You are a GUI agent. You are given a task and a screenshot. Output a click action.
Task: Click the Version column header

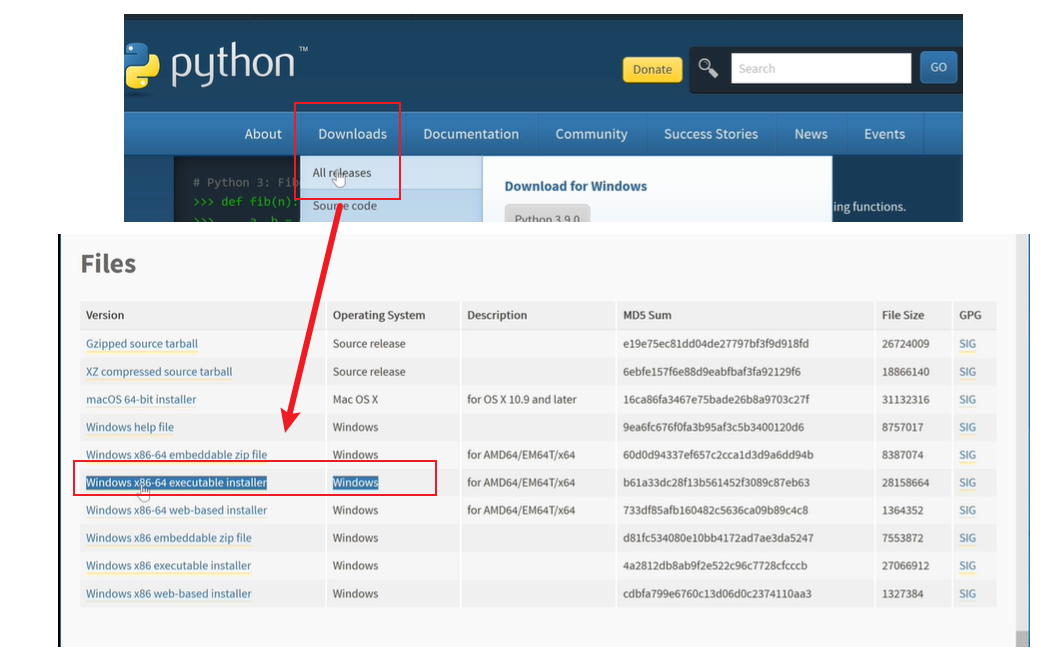point(105,315)
